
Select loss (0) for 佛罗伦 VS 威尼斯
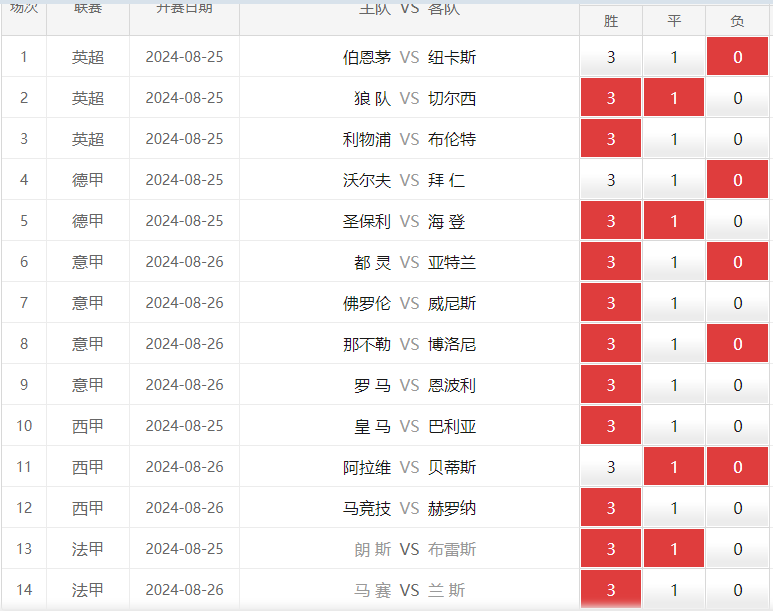(738, 302)
